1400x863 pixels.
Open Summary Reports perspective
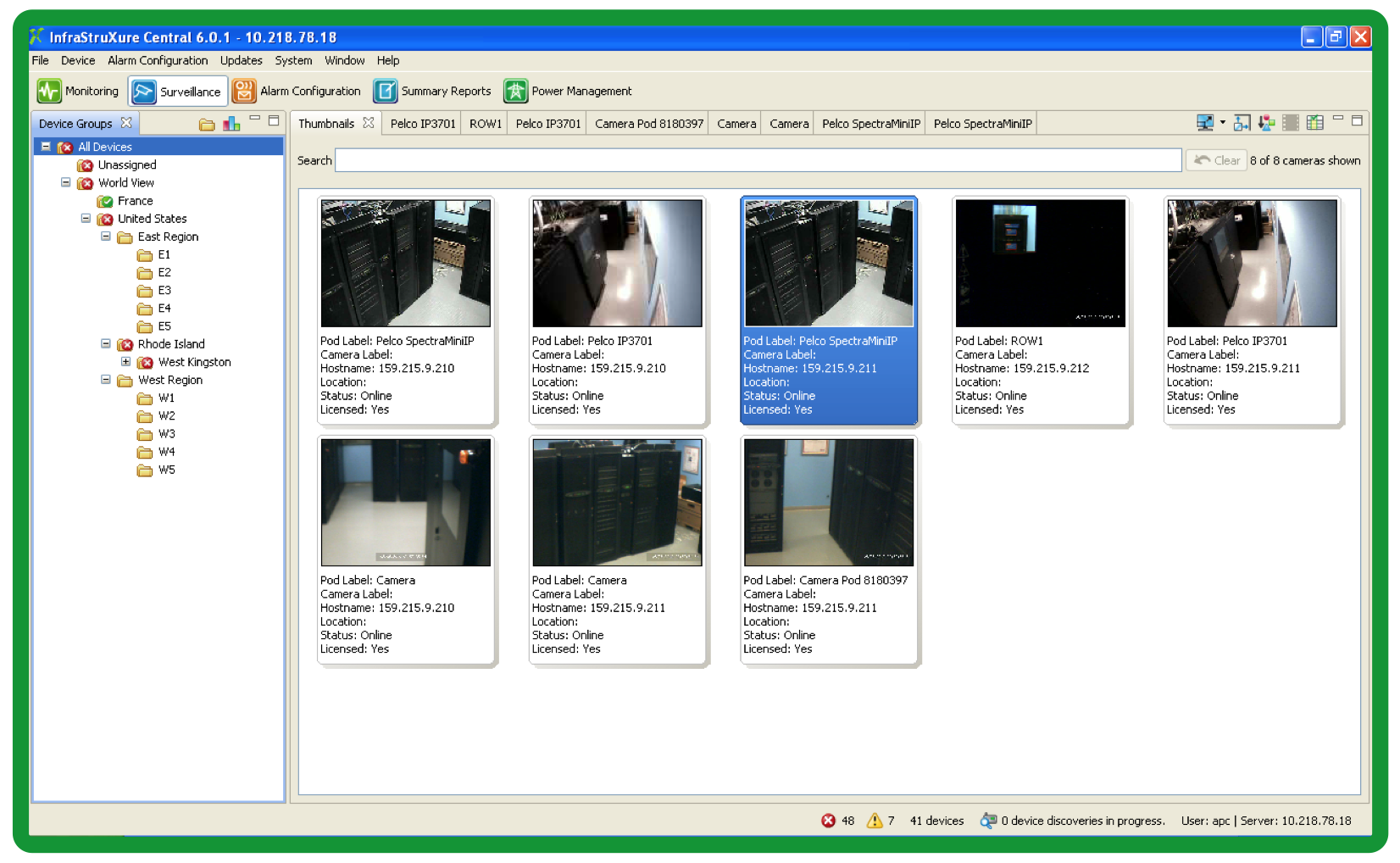pos(432,91)
